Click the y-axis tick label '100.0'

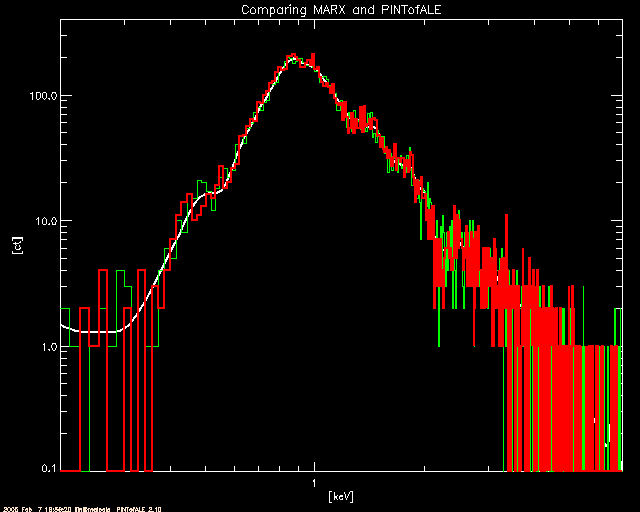pos(43,96)
